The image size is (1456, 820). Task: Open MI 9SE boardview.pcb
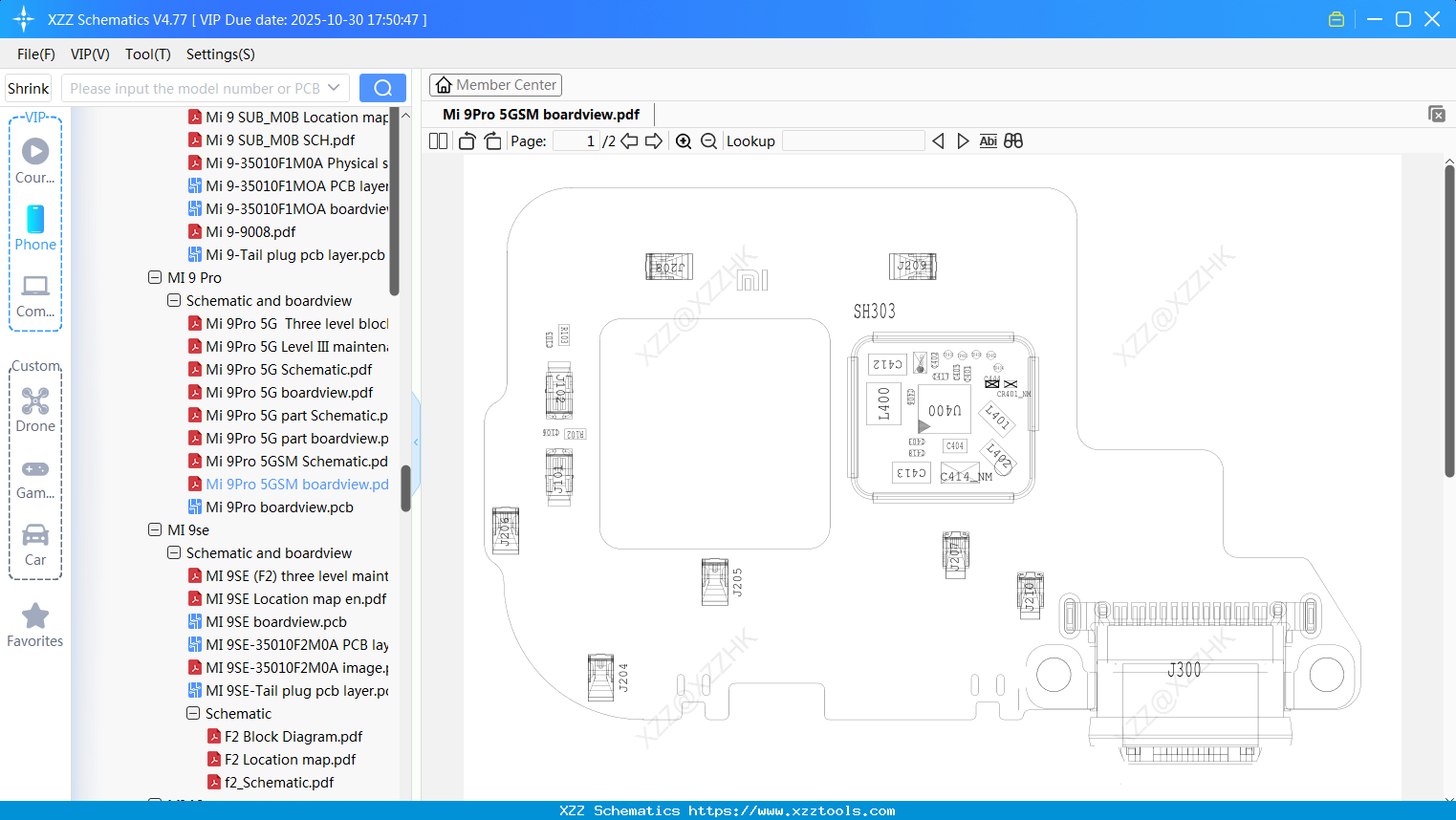276,621
